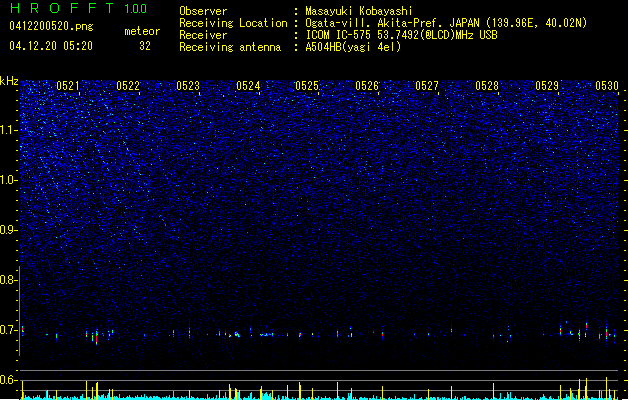Viewport: 629px width, 400px height.
Task: Click the 0525 time marker
Action: [x=307, y=85]
